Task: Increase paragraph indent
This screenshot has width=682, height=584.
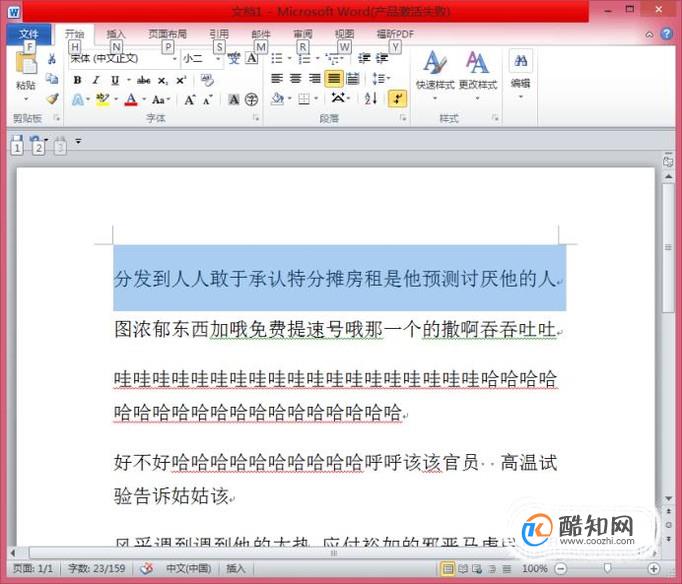Action: click(382, 58)
